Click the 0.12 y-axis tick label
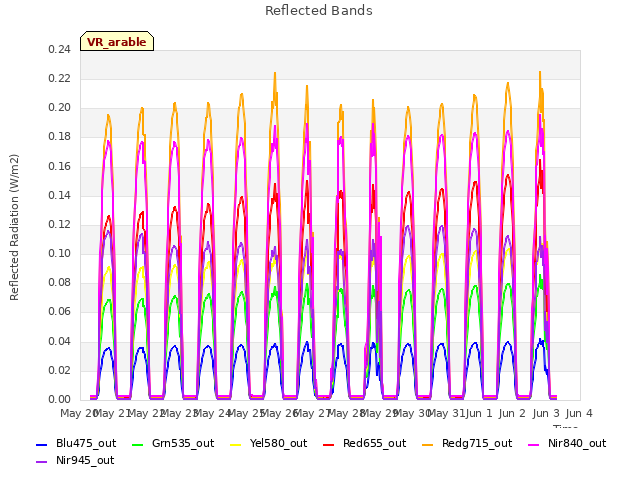640x480 pixels. (60, 224)
